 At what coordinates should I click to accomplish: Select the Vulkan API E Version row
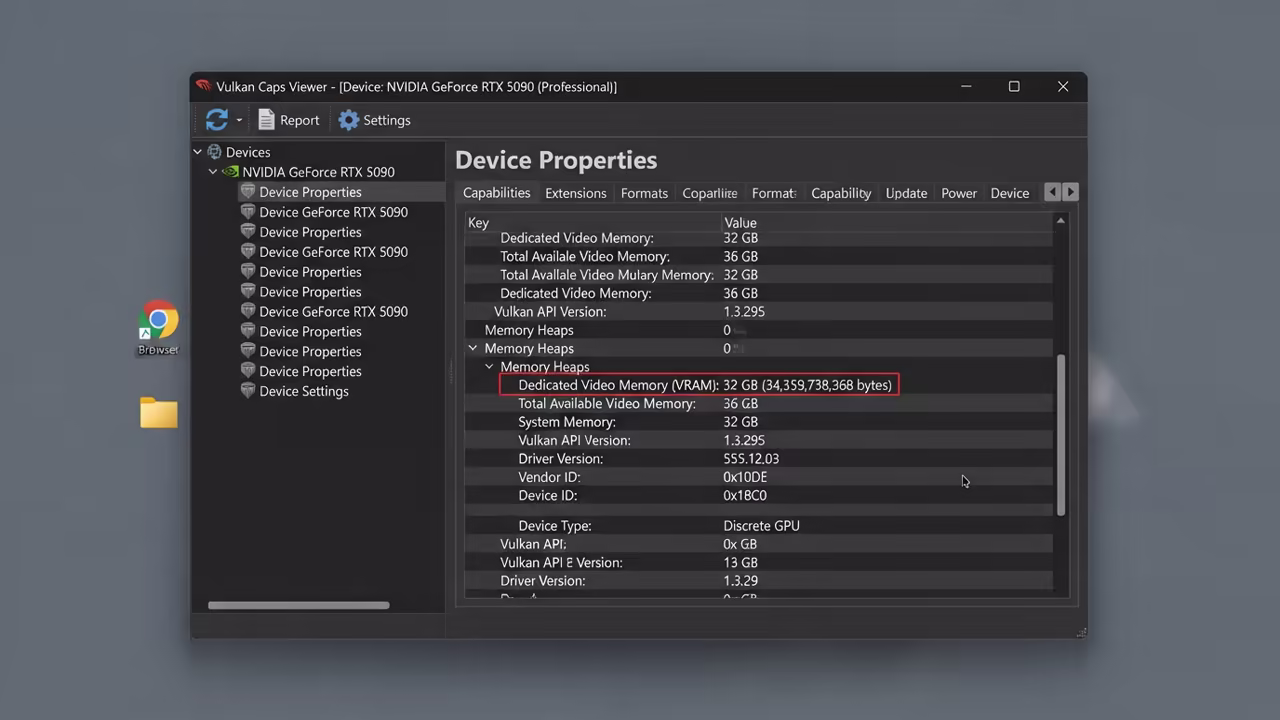click(758, 563)
